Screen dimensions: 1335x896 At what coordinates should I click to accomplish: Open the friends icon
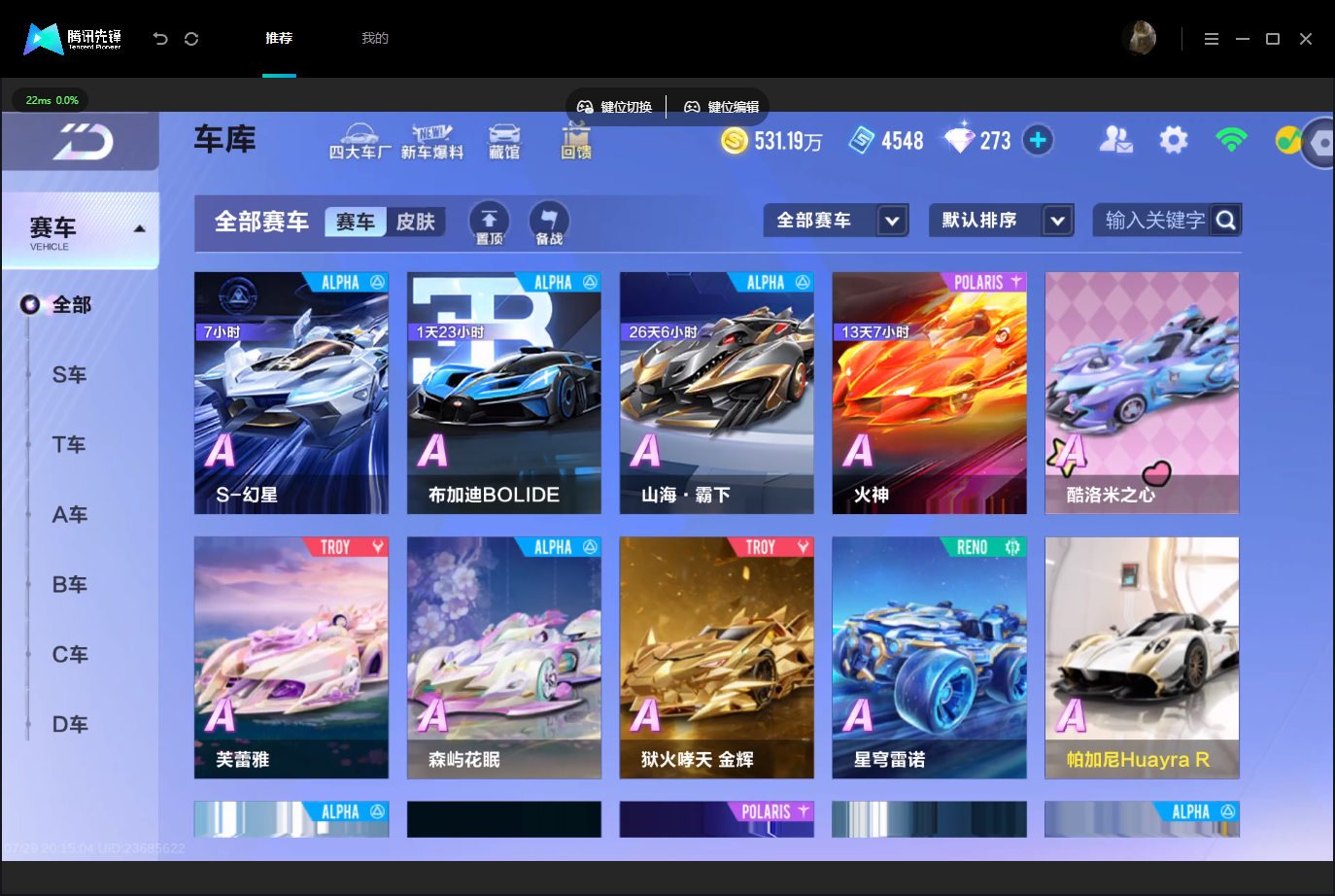click(1115, 140)
